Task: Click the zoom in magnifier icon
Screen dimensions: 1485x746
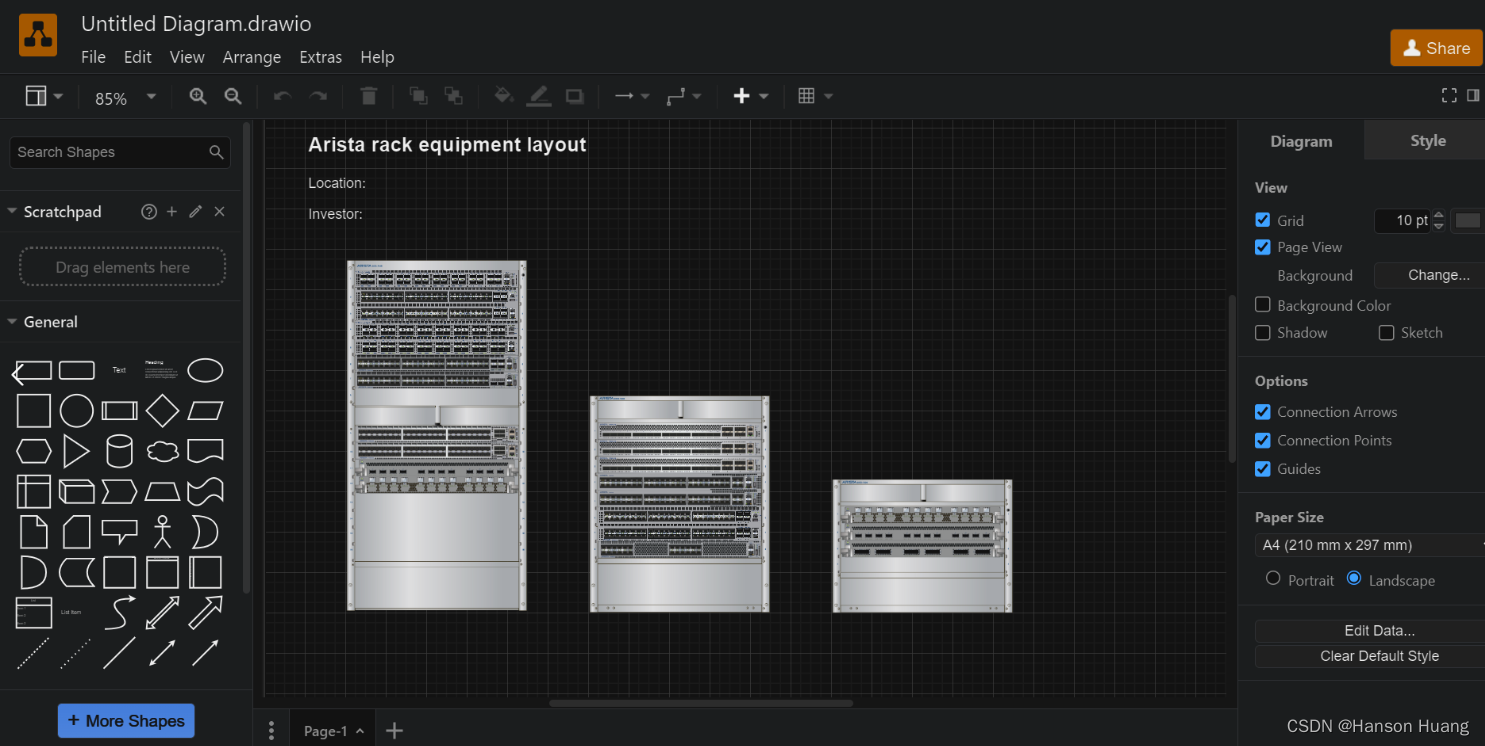Action: point(198,96)
